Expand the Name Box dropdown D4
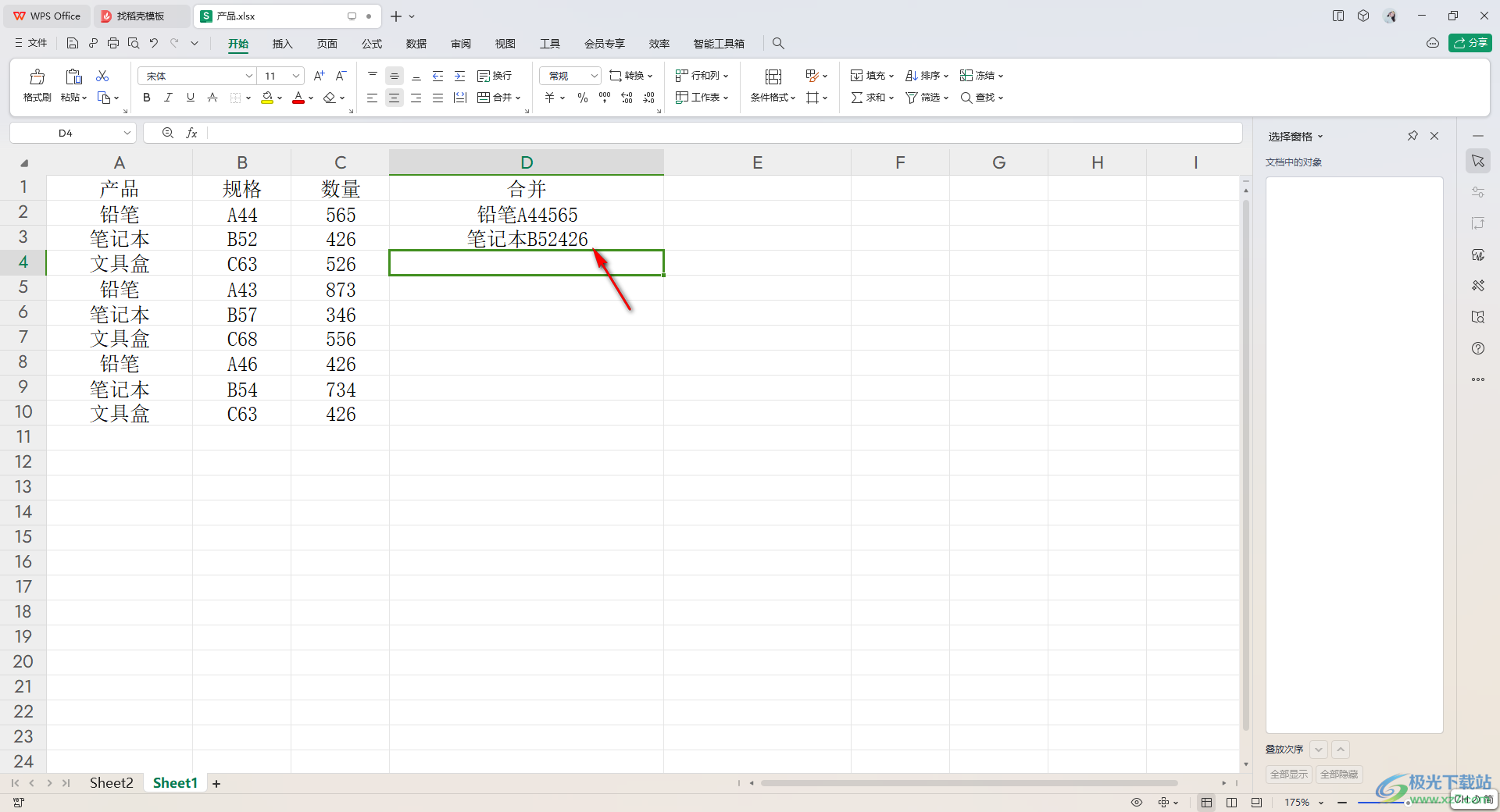The width and height of the screenshot is (1500, 812). [x=127, y=134]
